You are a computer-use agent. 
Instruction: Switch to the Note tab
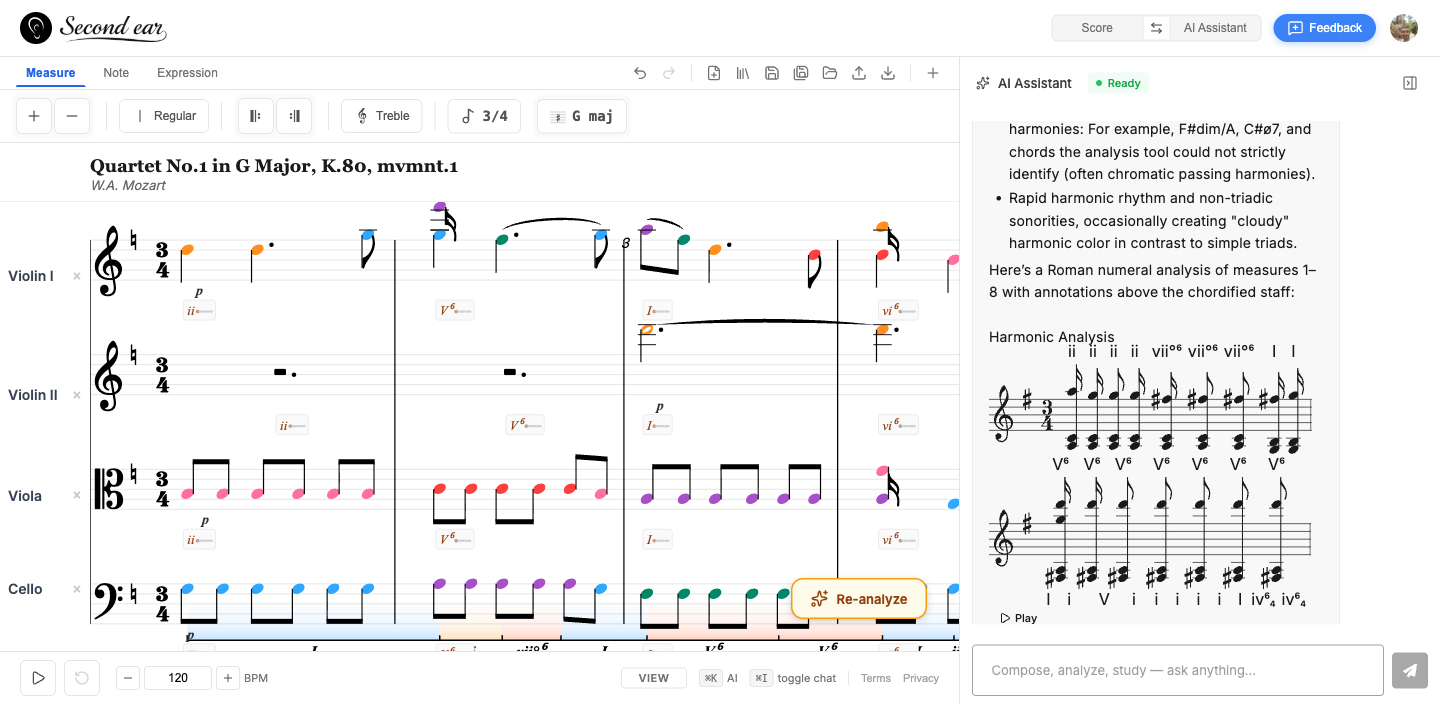click(x=116, y=72)
